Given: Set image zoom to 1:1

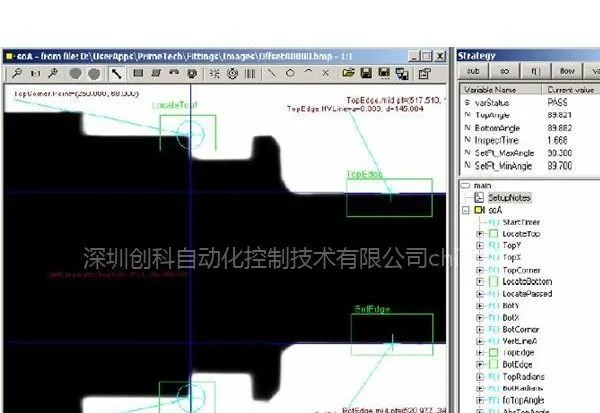Looking at the screenshot, I should click(35, 73).
